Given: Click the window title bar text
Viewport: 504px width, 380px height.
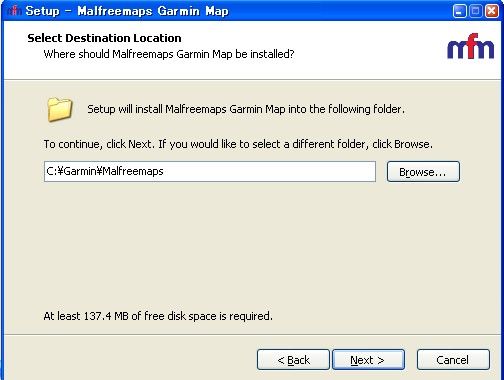Looking at the screenshot, I should (127, 11).
